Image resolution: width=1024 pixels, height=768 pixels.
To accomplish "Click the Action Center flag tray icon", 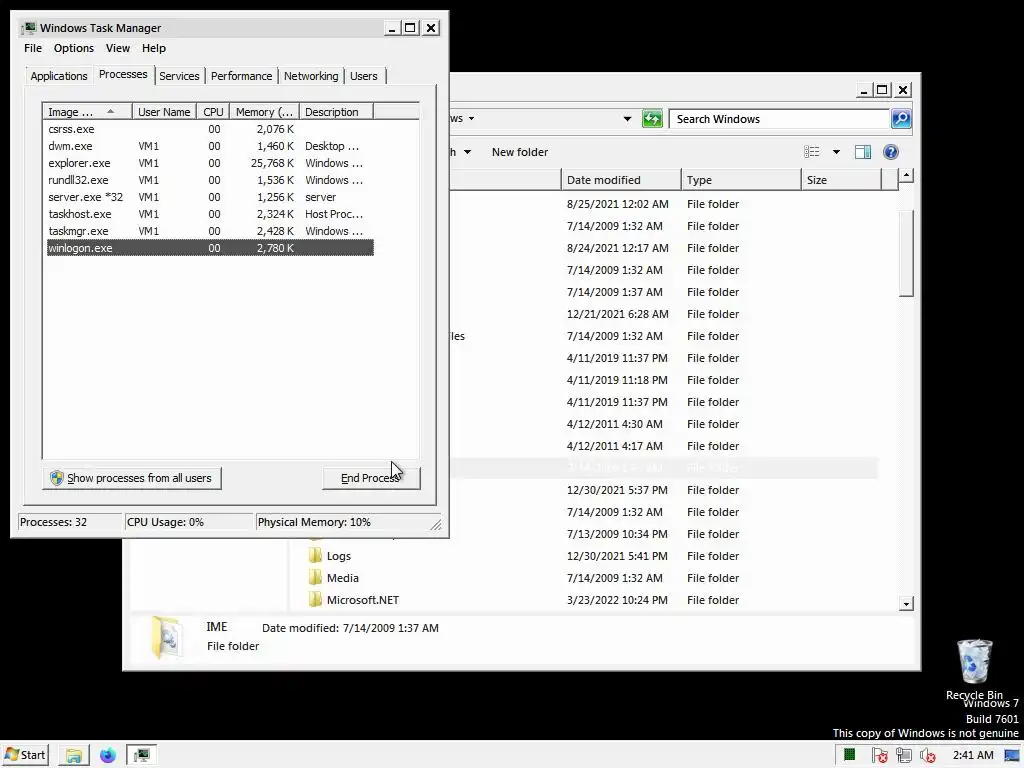I will 879,756.
